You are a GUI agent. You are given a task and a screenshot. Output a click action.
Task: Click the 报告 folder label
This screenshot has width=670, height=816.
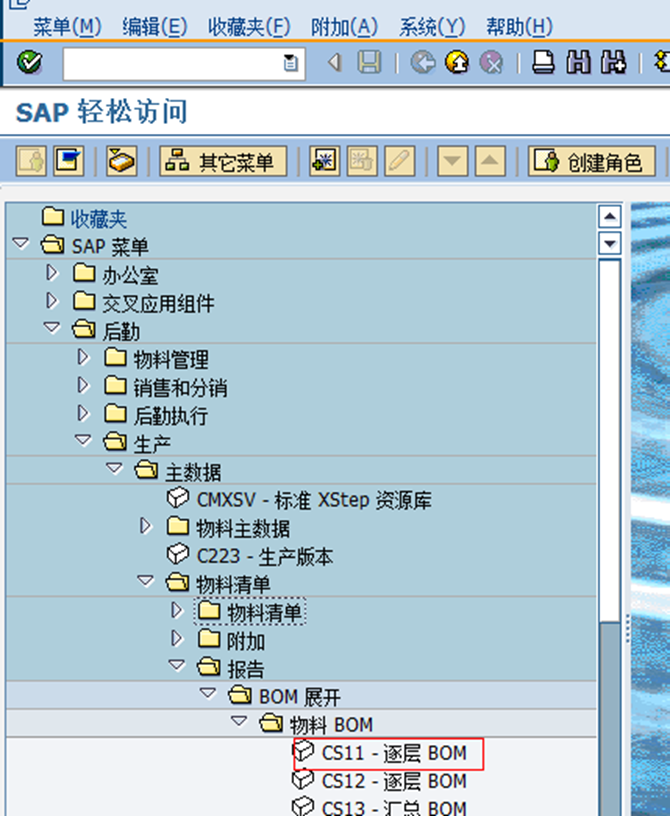pyautogui.click(x=246, y=668)
